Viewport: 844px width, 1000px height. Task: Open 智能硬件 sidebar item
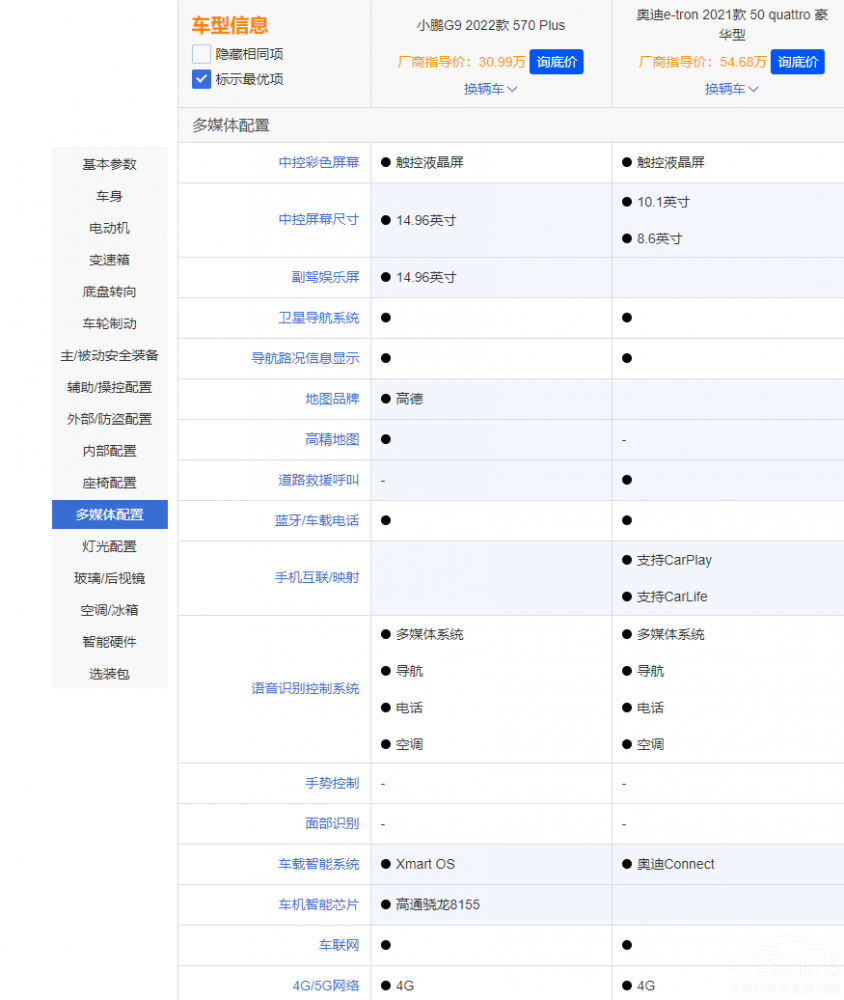pos(109,642)
